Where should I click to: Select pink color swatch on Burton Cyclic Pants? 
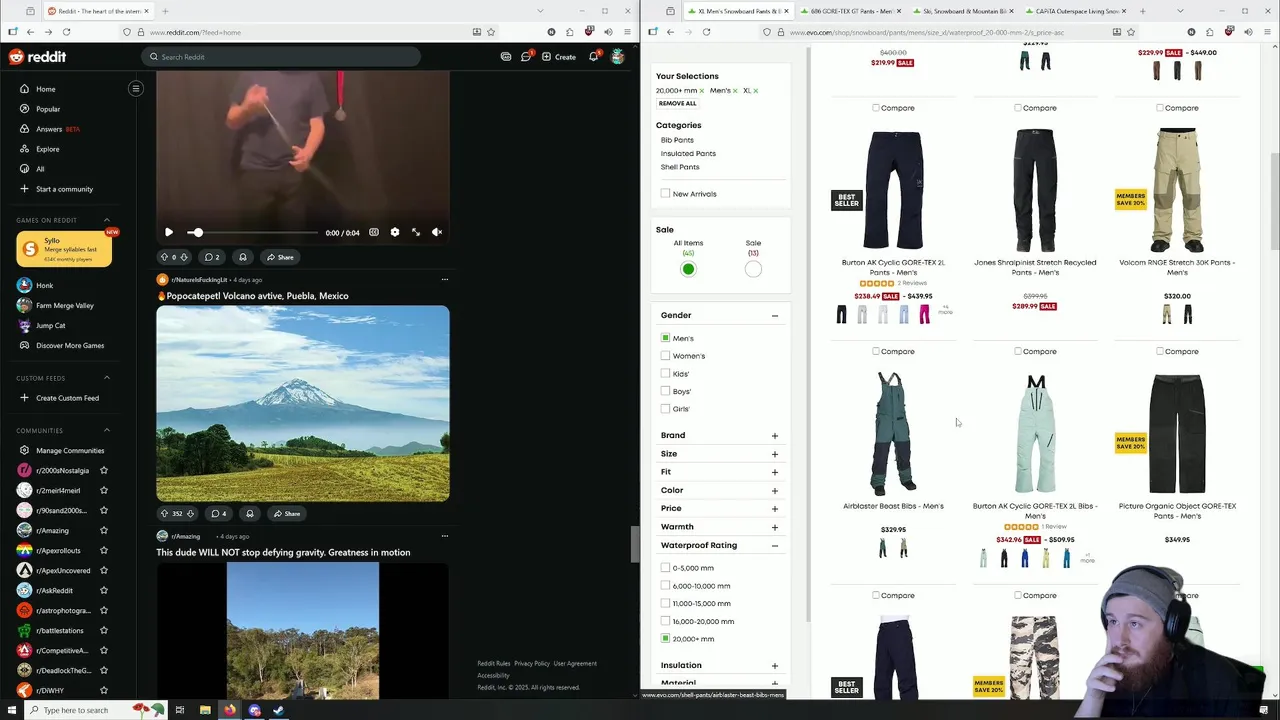click(924, 315)
